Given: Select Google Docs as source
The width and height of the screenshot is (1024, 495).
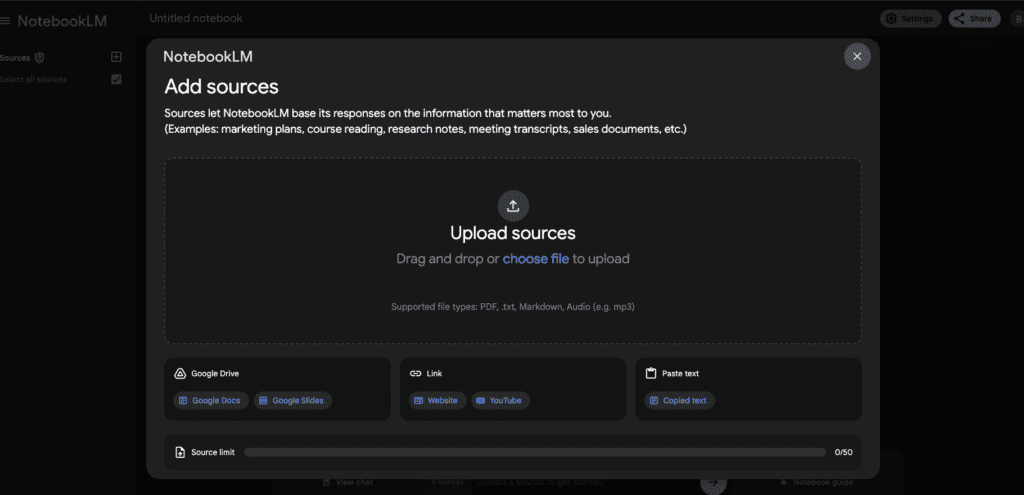Looking at the screenshot, I should pos(210,400).
